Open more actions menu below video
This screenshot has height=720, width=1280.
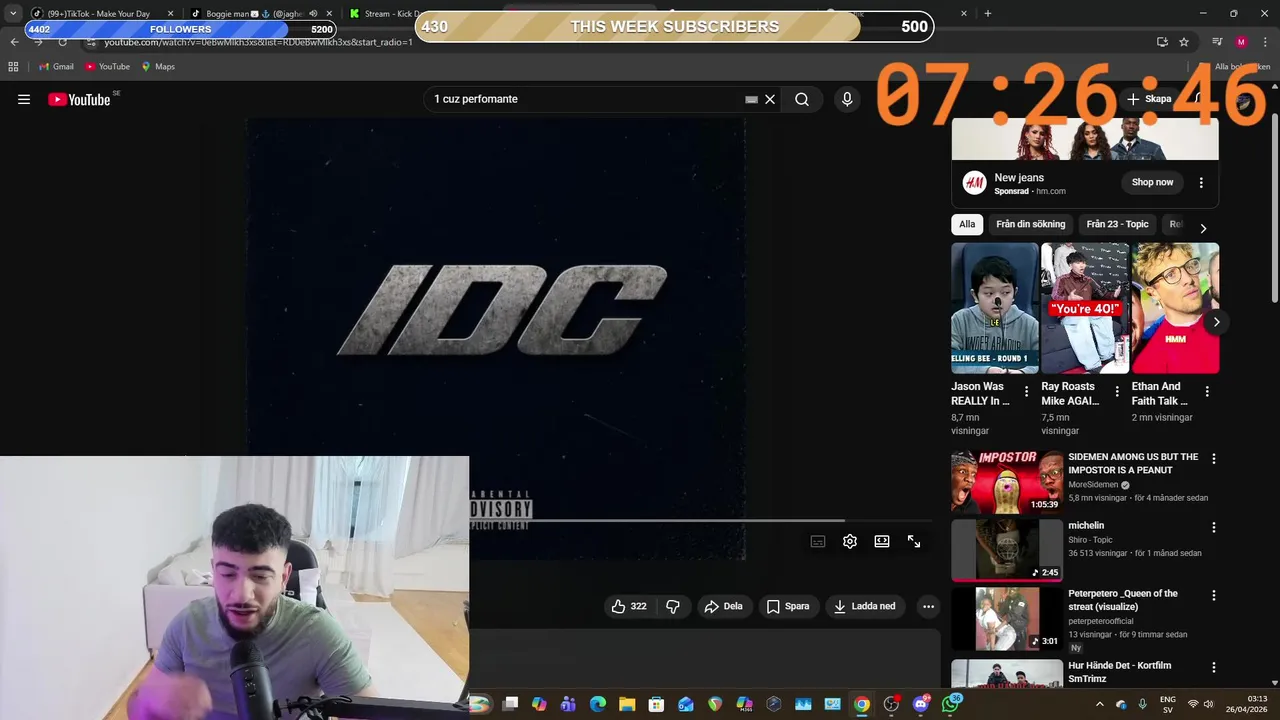coord(928,606)
